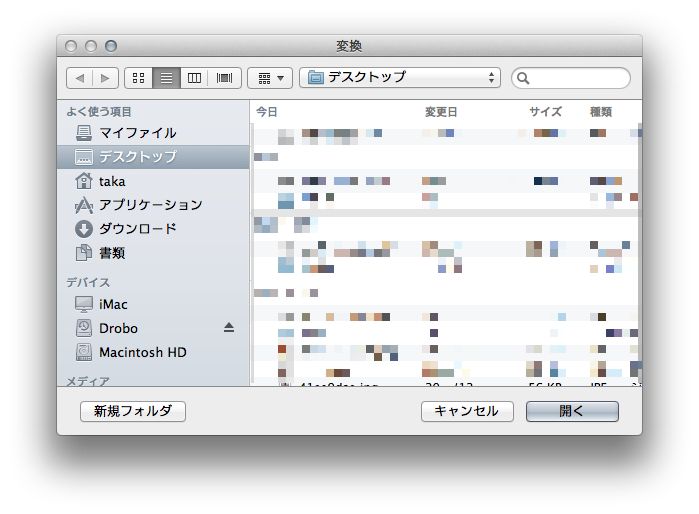
Task: Select デスクトップ in the sidebar
Action: point(153,157)
